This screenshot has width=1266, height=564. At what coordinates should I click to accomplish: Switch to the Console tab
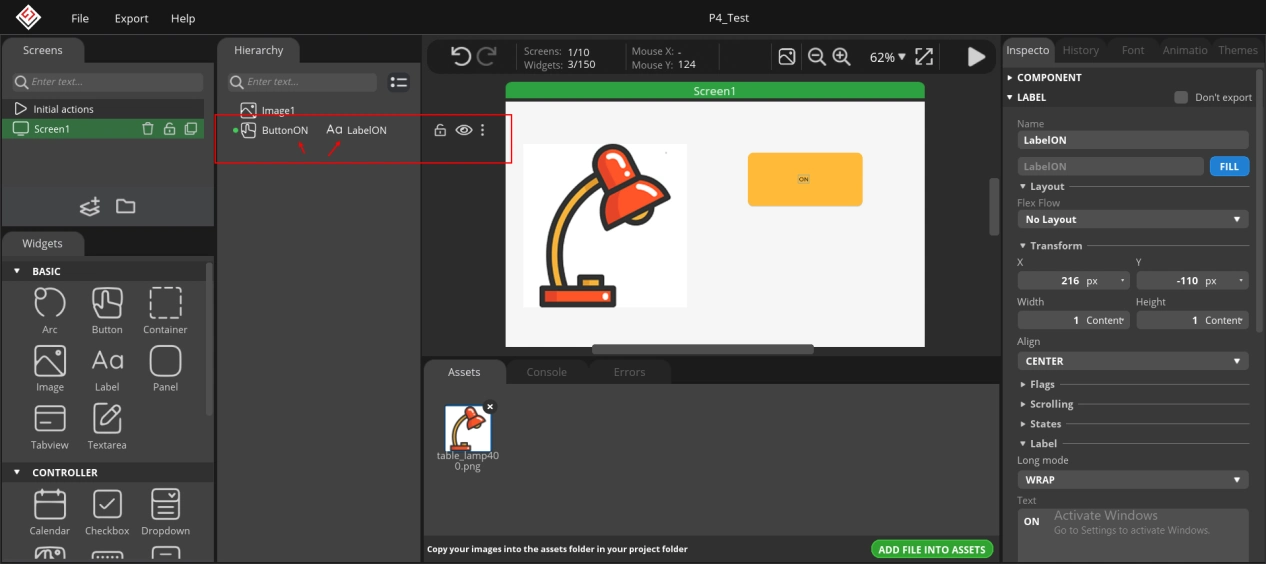click(546, 372)
